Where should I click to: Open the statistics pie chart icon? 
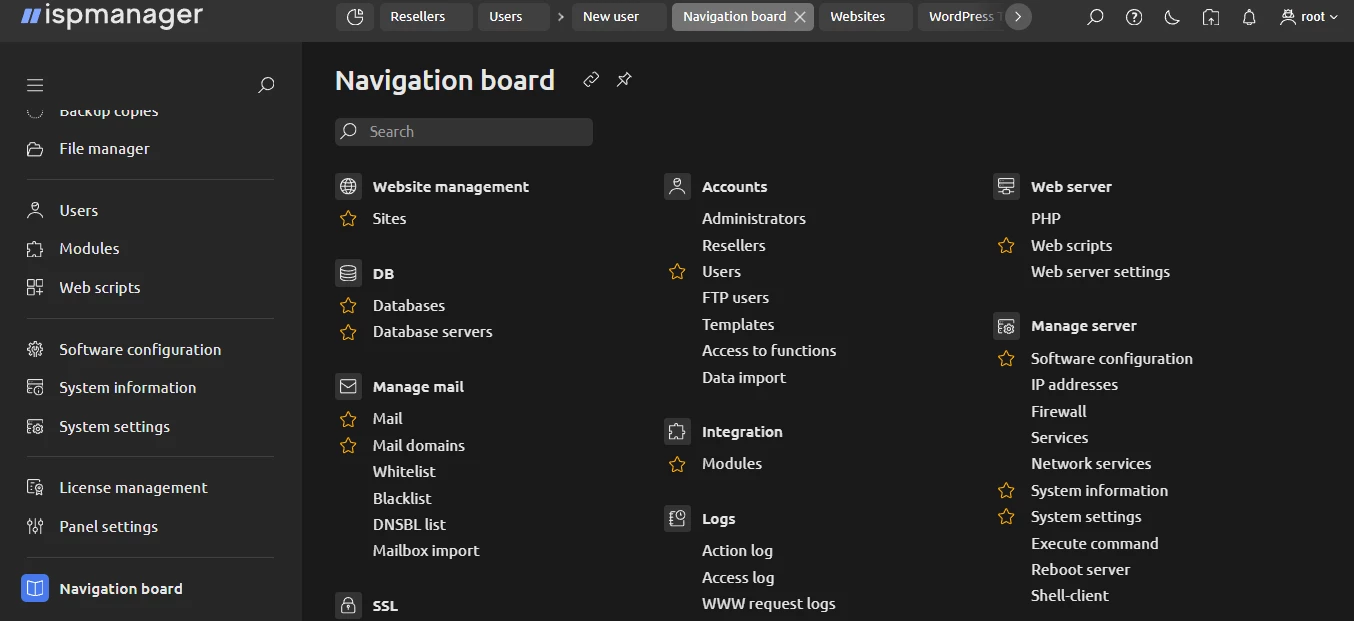point(355,17)
